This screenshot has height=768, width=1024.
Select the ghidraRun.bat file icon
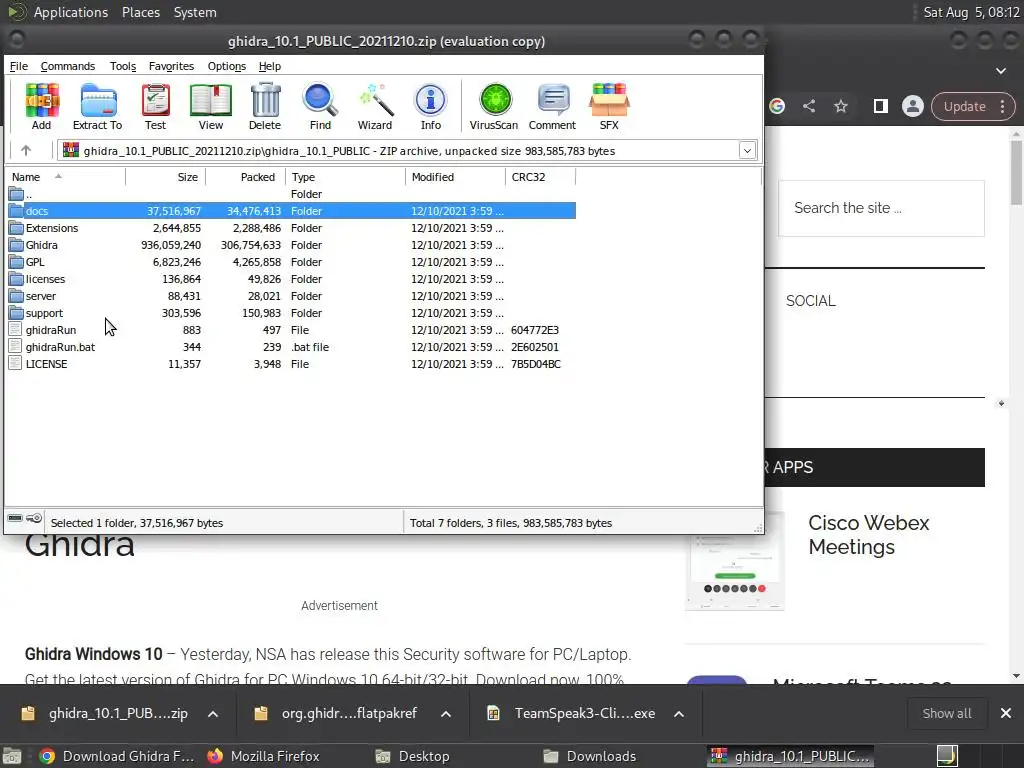tap(15, 347)
